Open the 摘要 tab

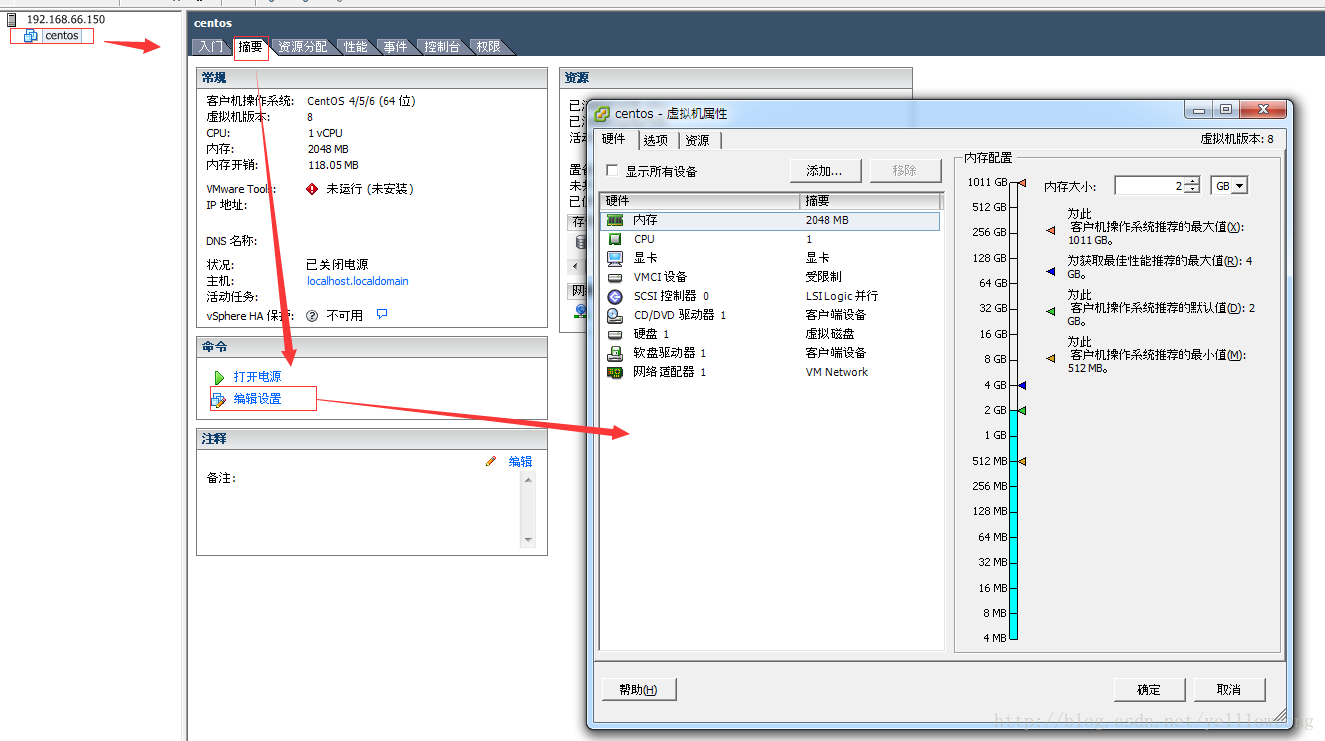[251, 47]
